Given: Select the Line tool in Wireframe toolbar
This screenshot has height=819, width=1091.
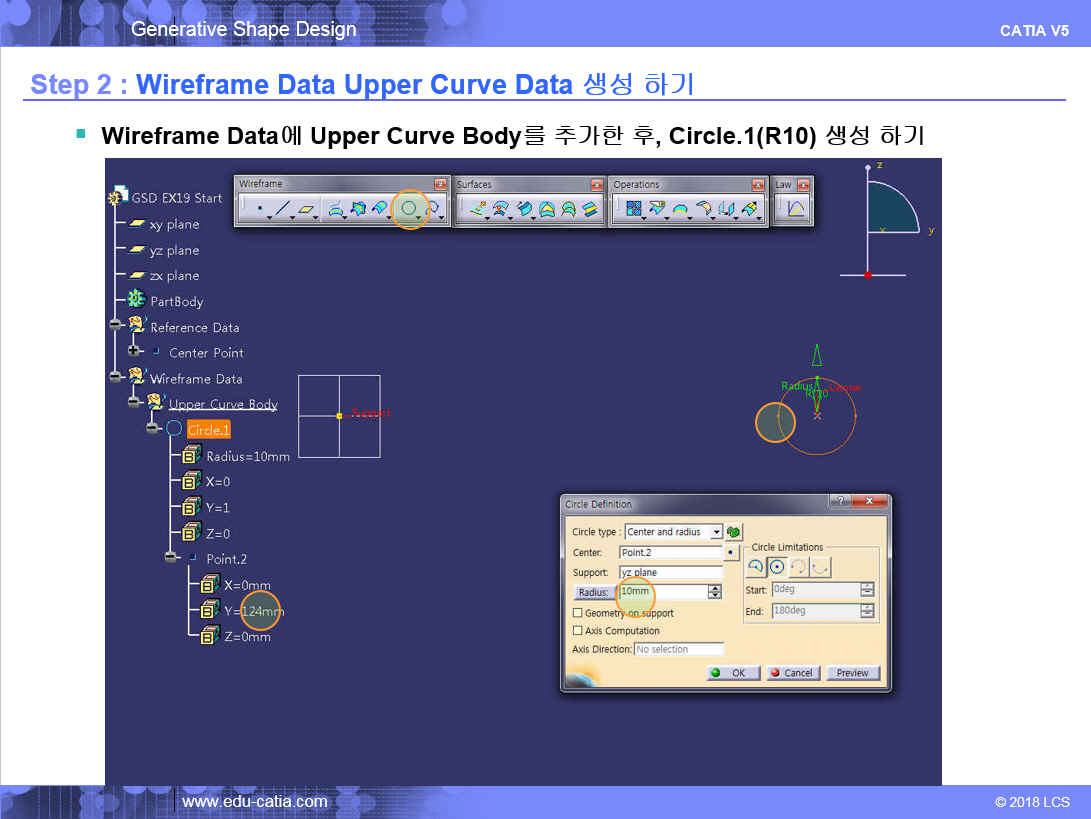Looking at the screenshot, I should [283, 208].
